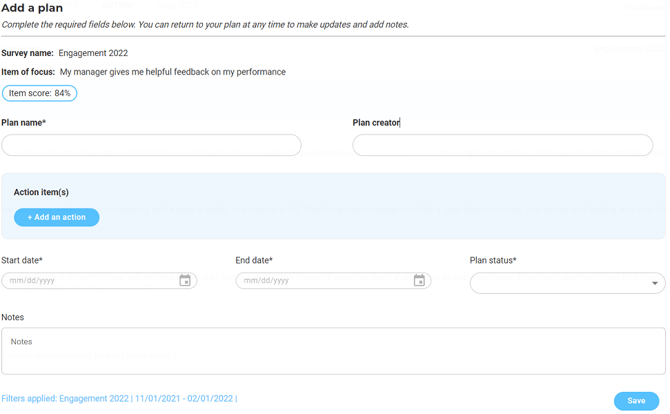
Task: Open the Start date calendar picker icon
Action: tap(185, 281)
